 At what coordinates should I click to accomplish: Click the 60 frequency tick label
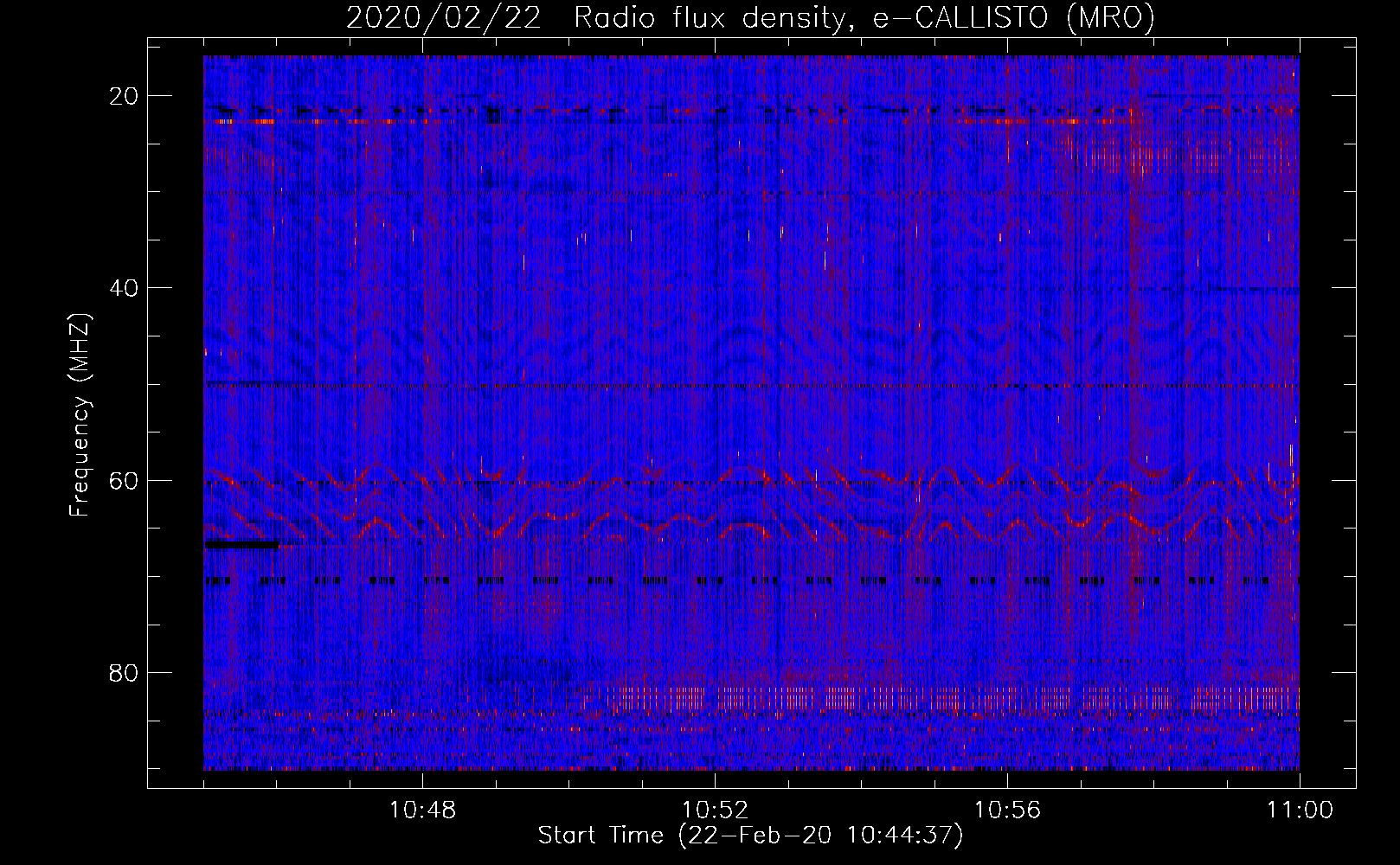pyautogui.click(x=125, y=480)
